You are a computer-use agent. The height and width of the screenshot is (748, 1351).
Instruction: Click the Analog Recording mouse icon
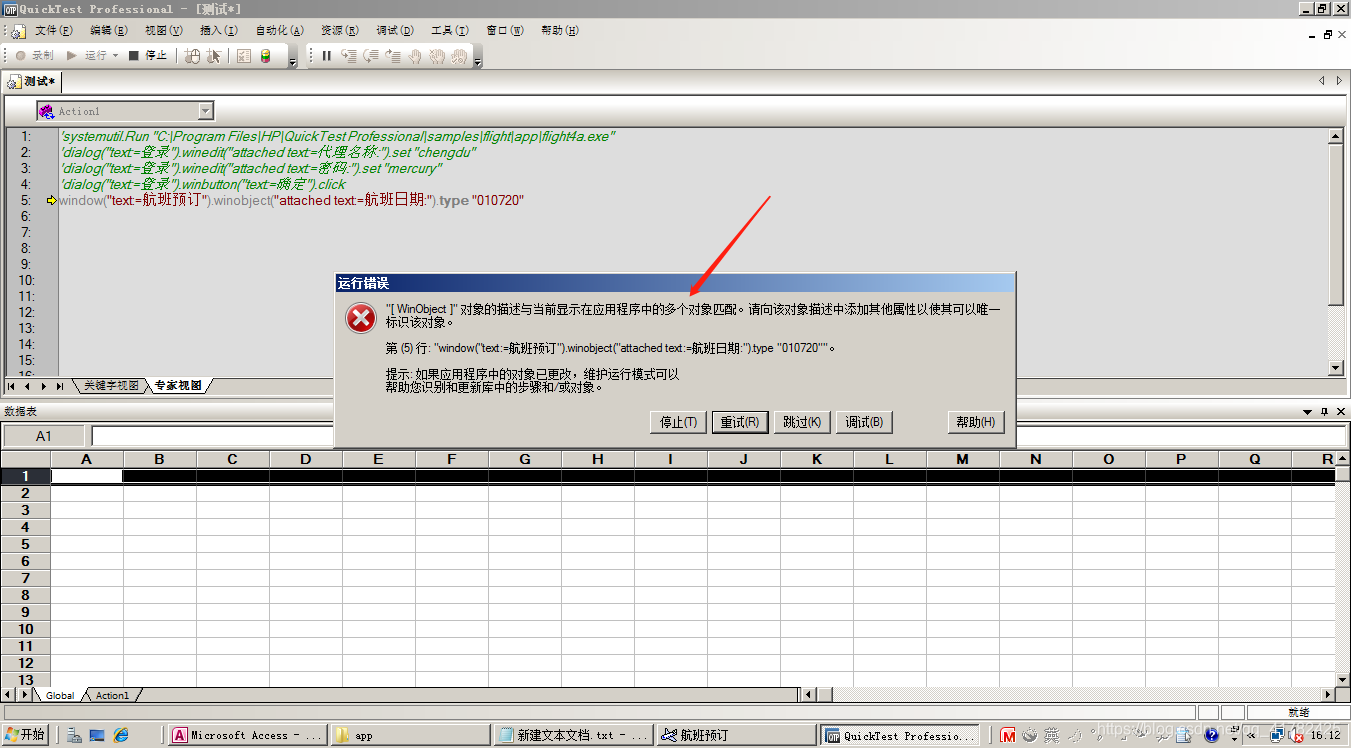pyautogui.click(x=192, y=56)
